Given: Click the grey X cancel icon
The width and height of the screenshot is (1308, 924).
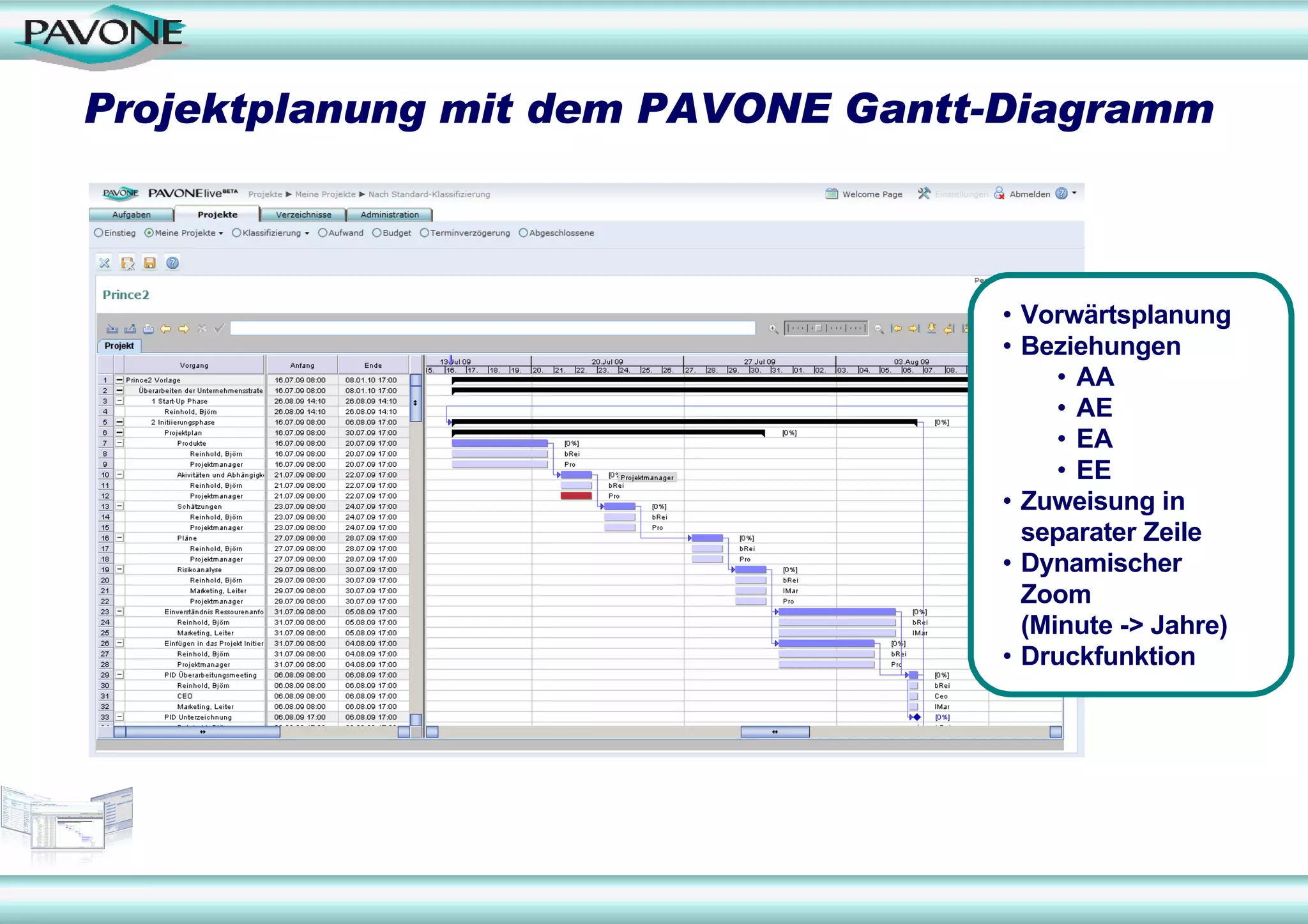Looking at the screenshot, I should (202, 329).
